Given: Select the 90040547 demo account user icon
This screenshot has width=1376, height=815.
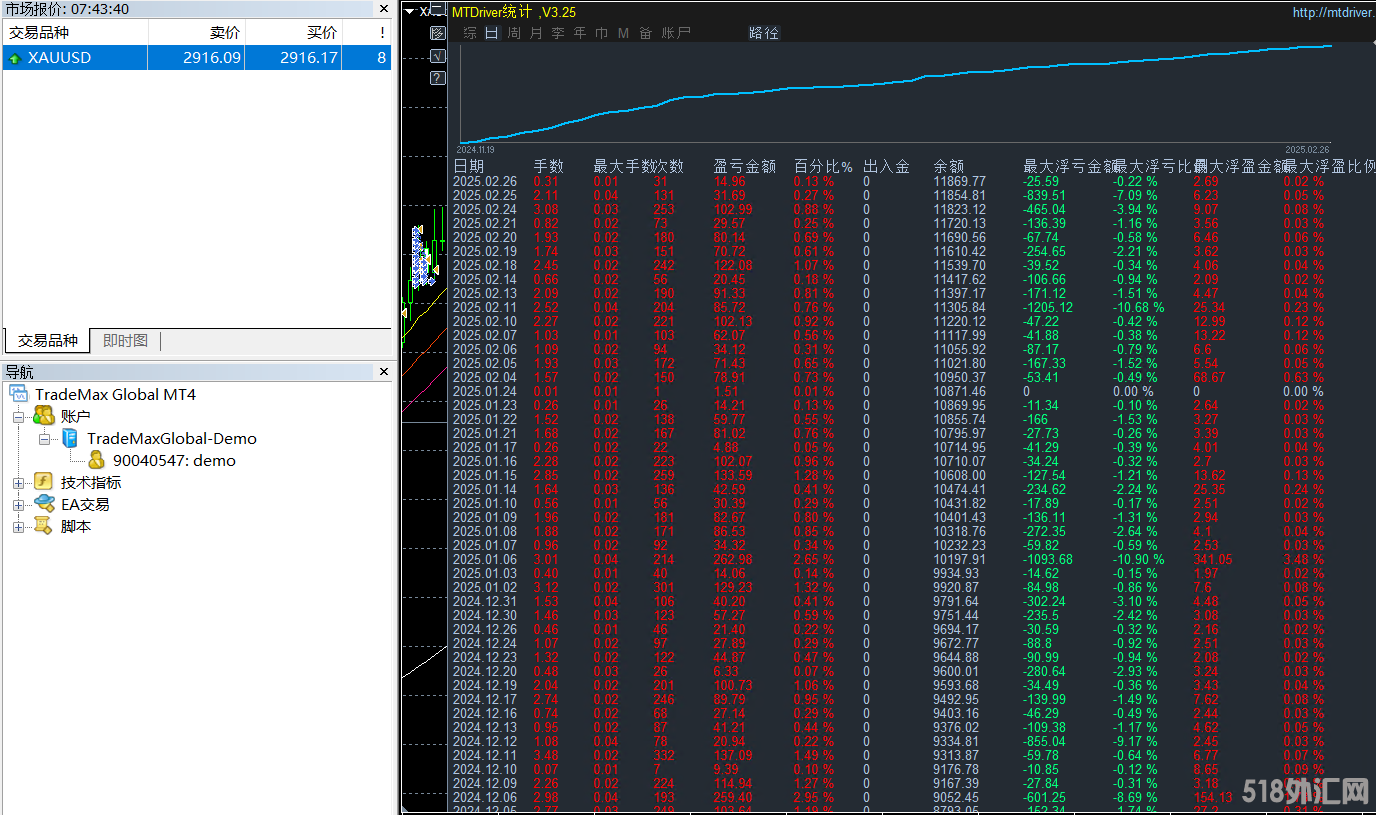Looking at the screenshot, I should coord(96,460).
